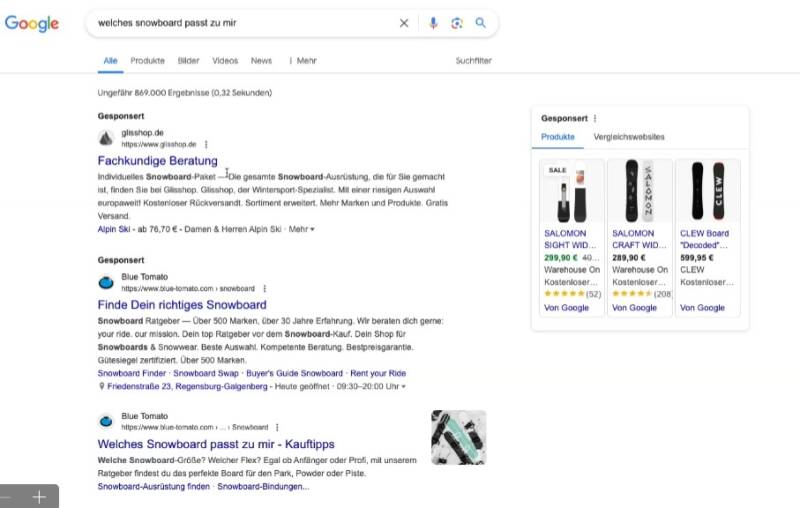Screen dimensions: 800x508
Task: Open Snowboard-Ausrüstung finden sitelink
Action: [154, 487]
